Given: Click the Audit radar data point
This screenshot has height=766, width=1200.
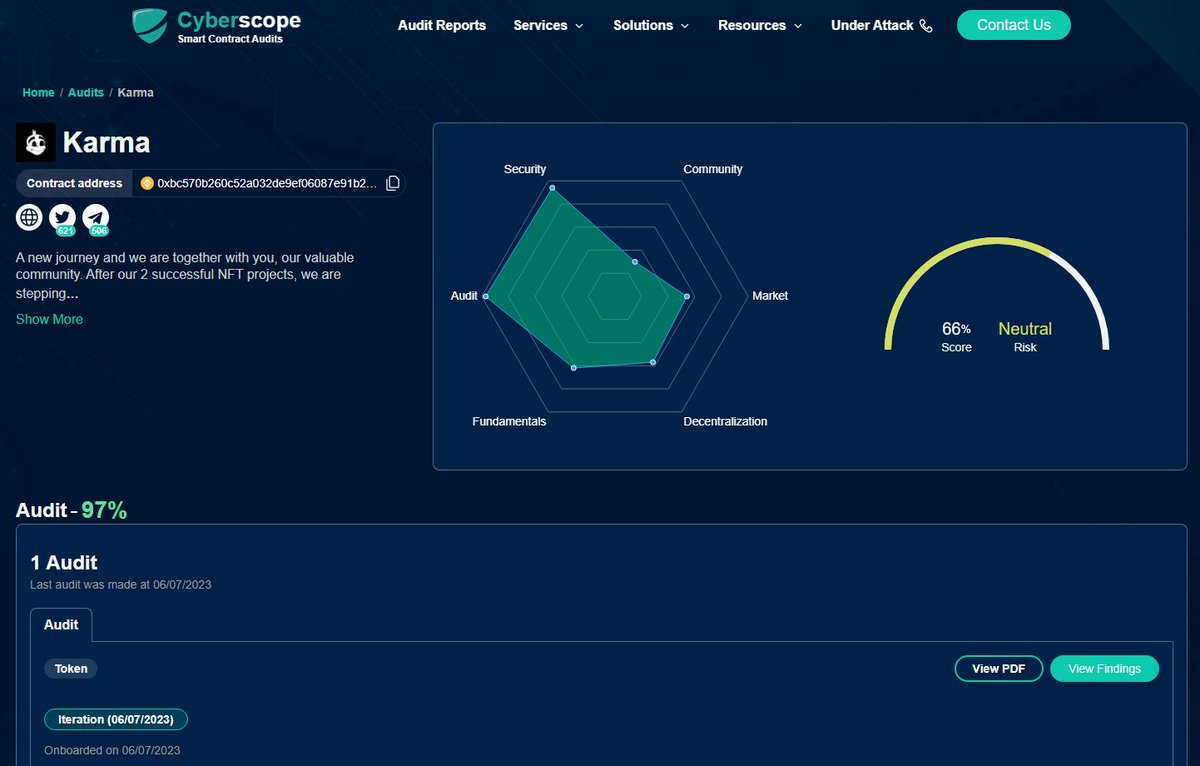Looking at the screenshot, I should [x=486, y=296].
